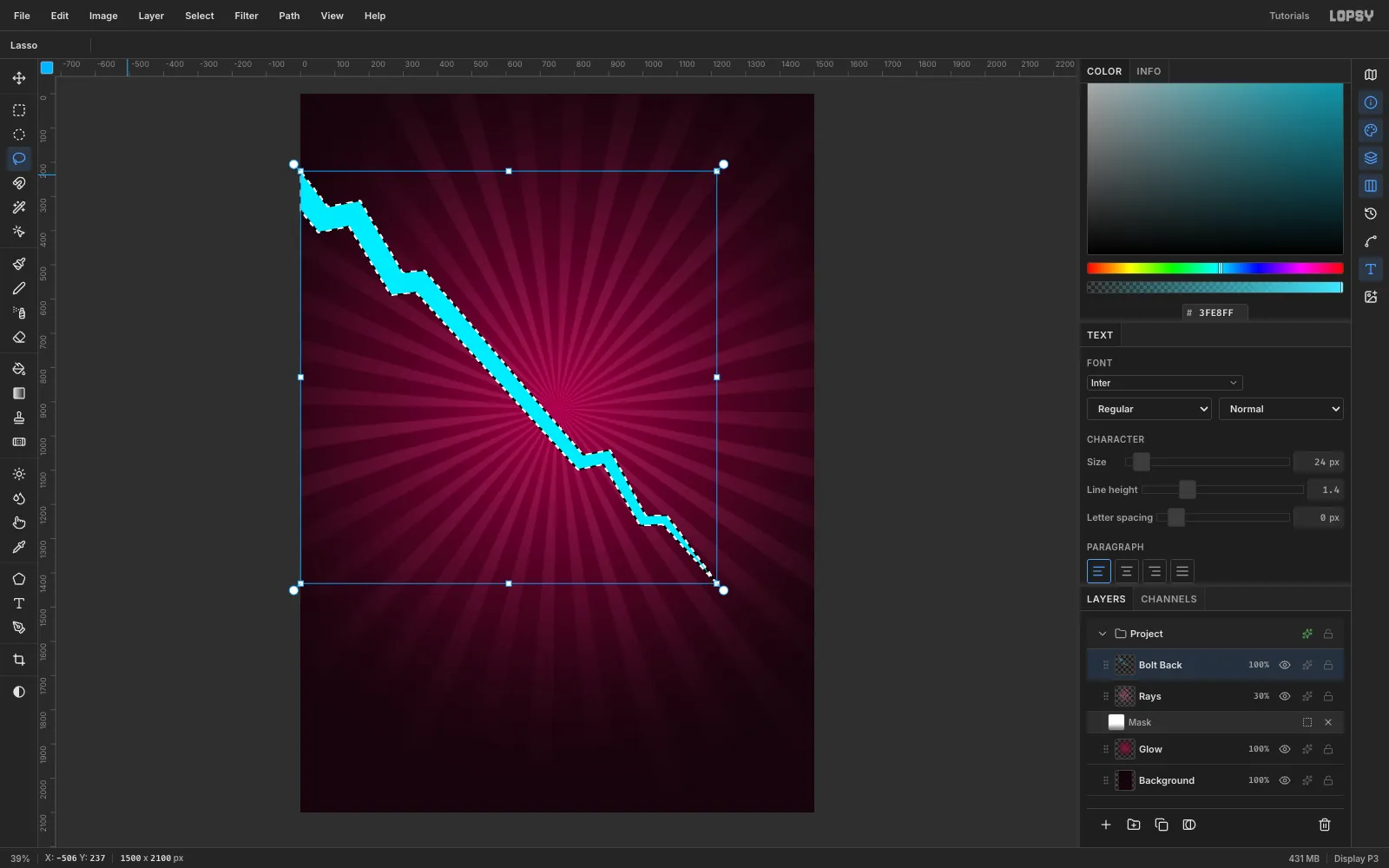Click the contrast half-circle tool
The image size is (1389, 868).
click(19, 692)
